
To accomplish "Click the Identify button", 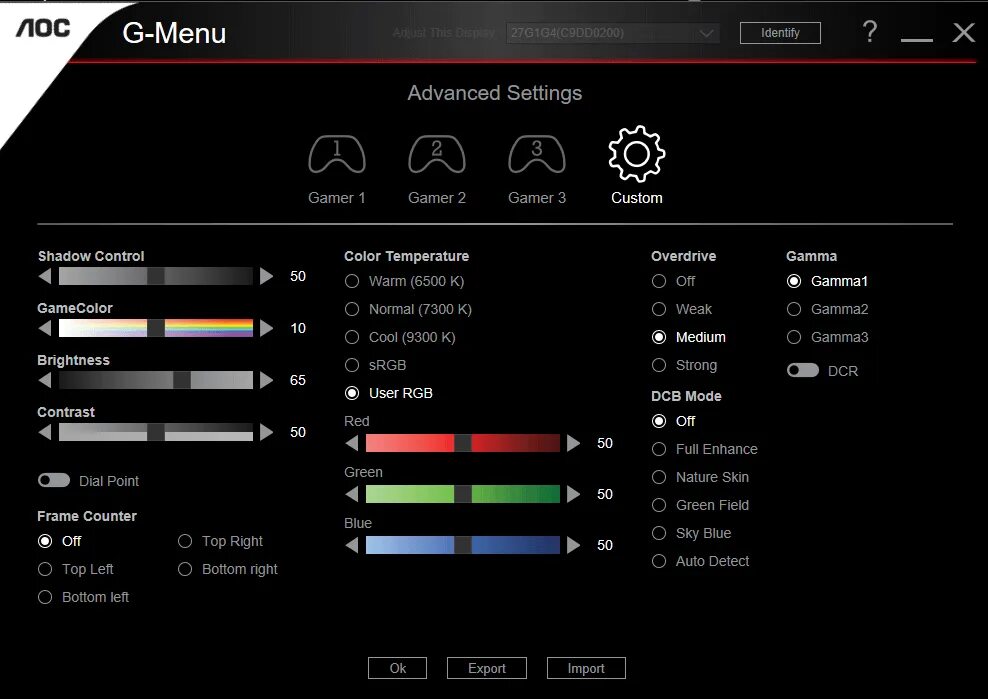I will click(780, 33).
